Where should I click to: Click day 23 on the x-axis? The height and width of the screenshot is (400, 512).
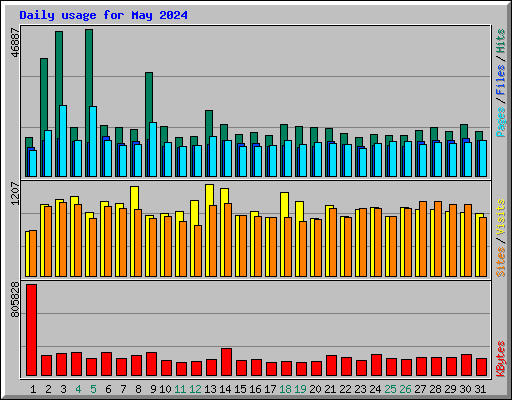[360, 389]
